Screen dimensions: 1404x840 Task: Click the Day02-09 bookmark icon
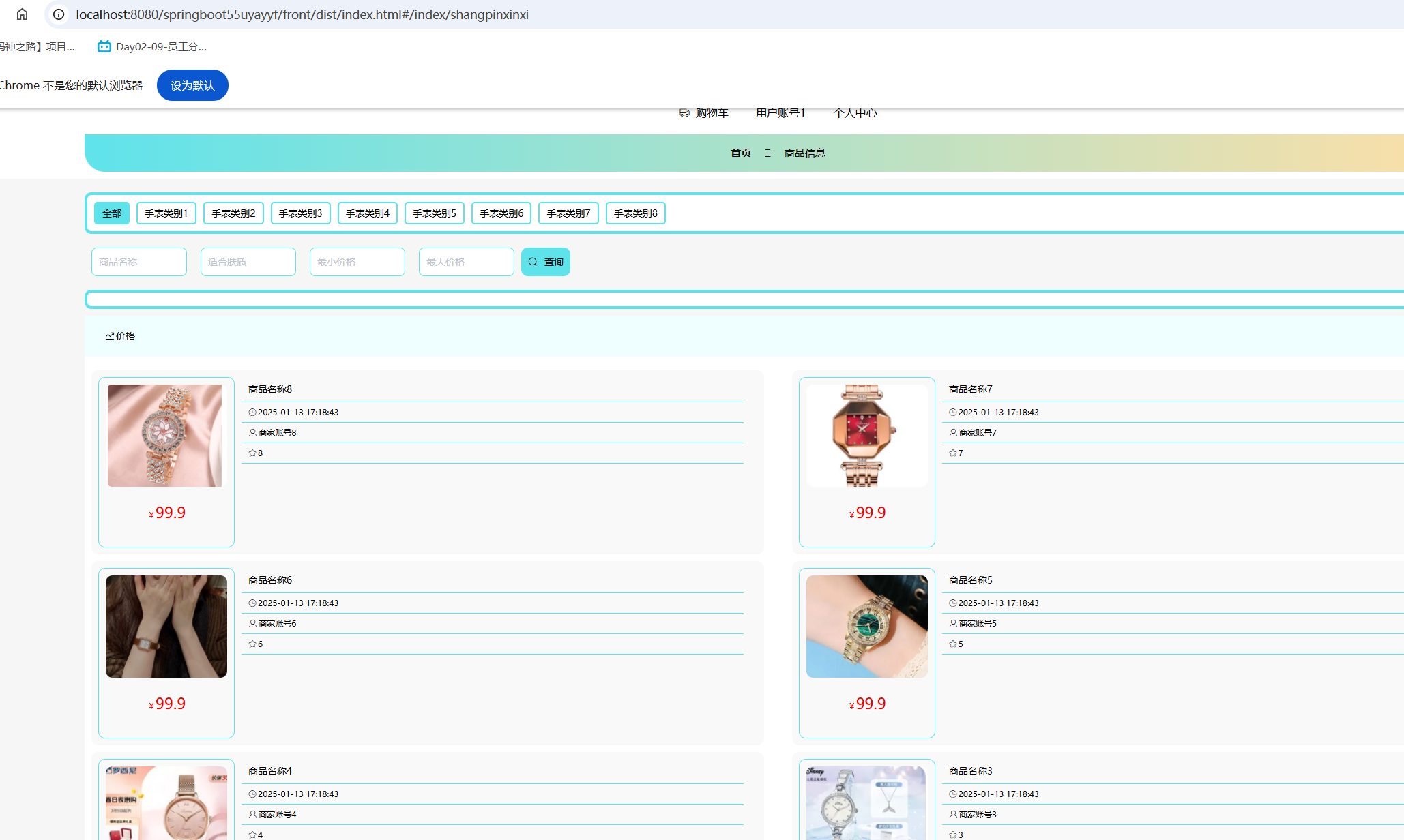click(104, 46)
